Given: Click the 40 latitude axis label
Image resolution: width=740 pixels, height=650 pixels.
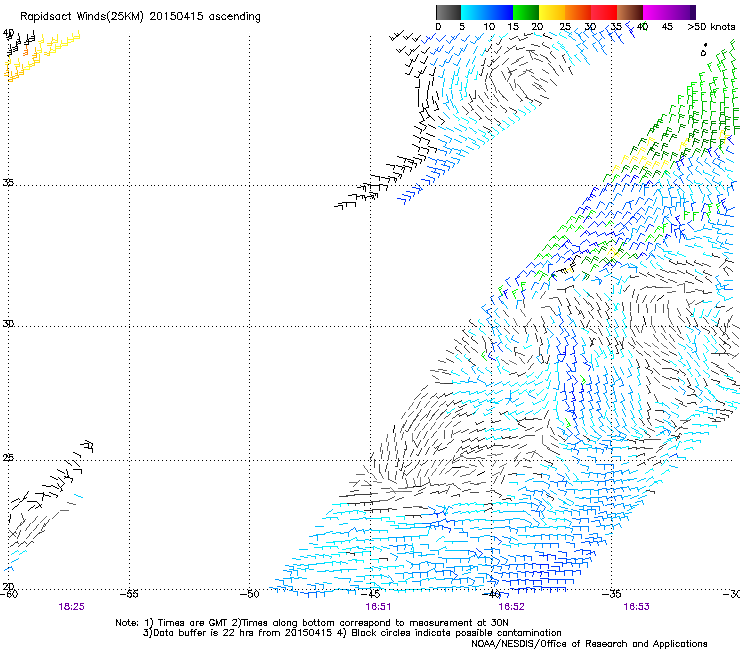Looking at the screenshot, I should point(8,33).
